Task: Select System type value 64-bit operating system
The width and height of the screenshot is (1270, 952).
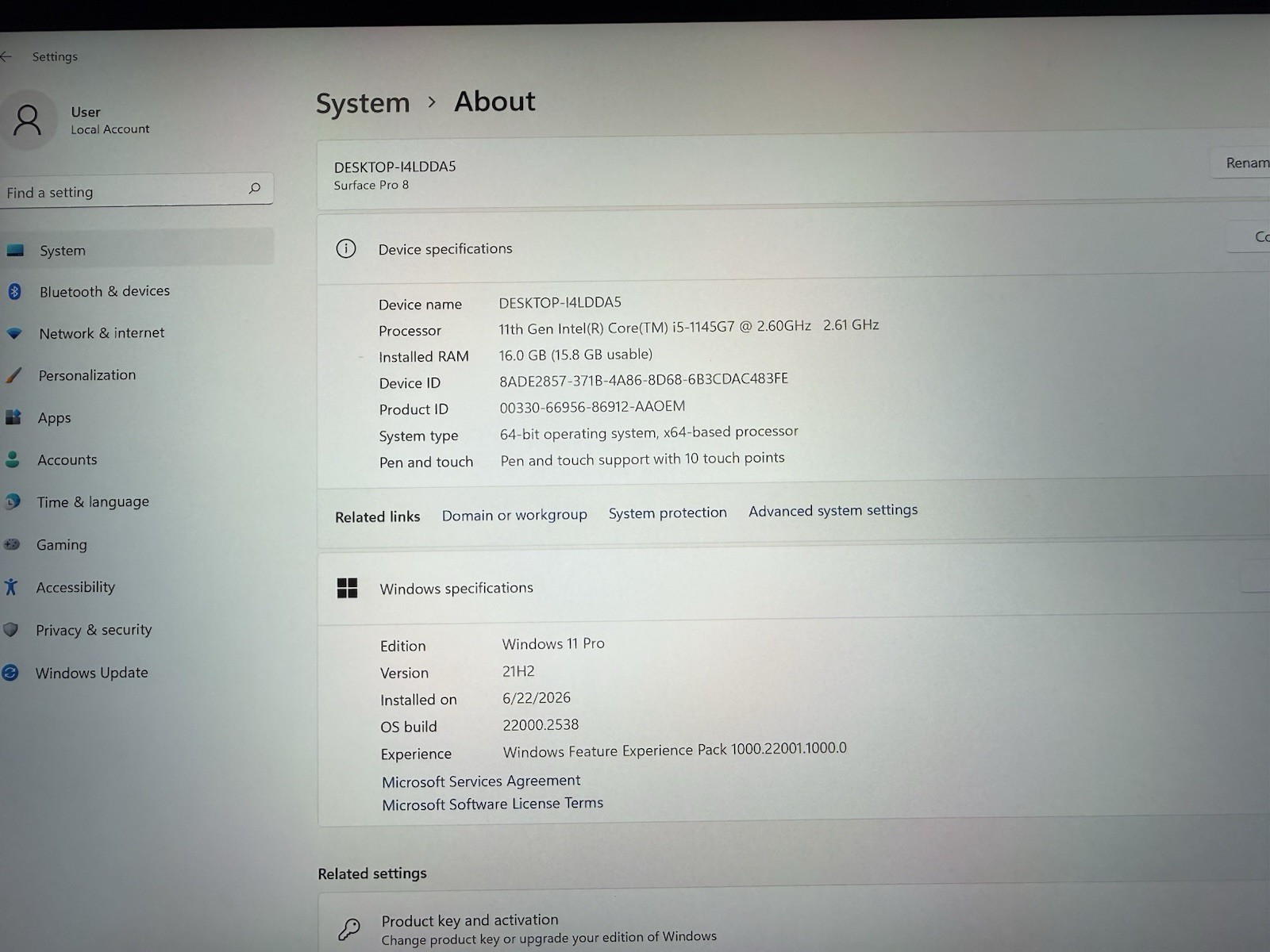Action: [x=649, y=432]
